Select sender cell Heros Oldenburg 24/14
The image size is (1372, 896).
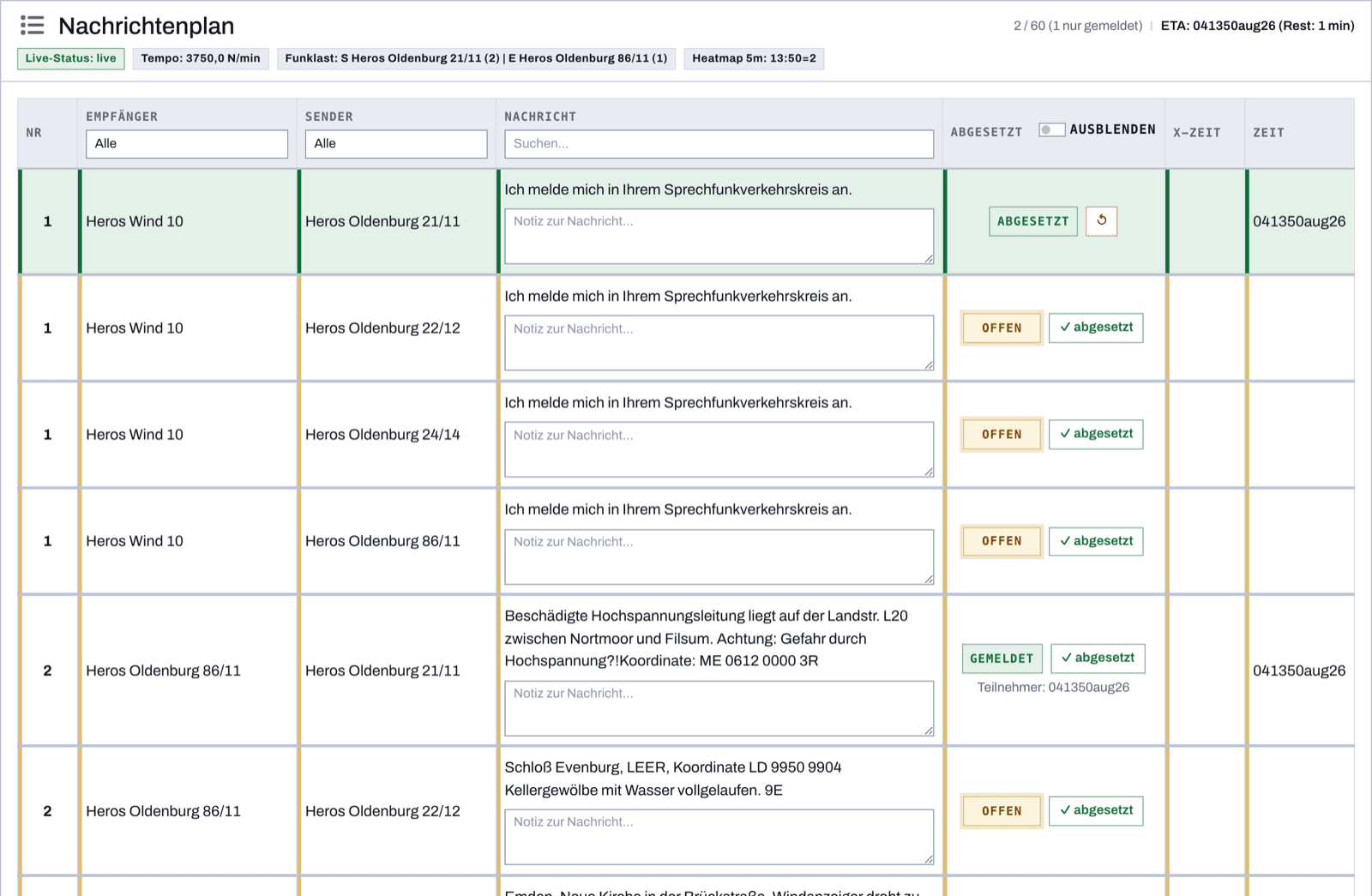pyautogui.click(x=382, y=435)
